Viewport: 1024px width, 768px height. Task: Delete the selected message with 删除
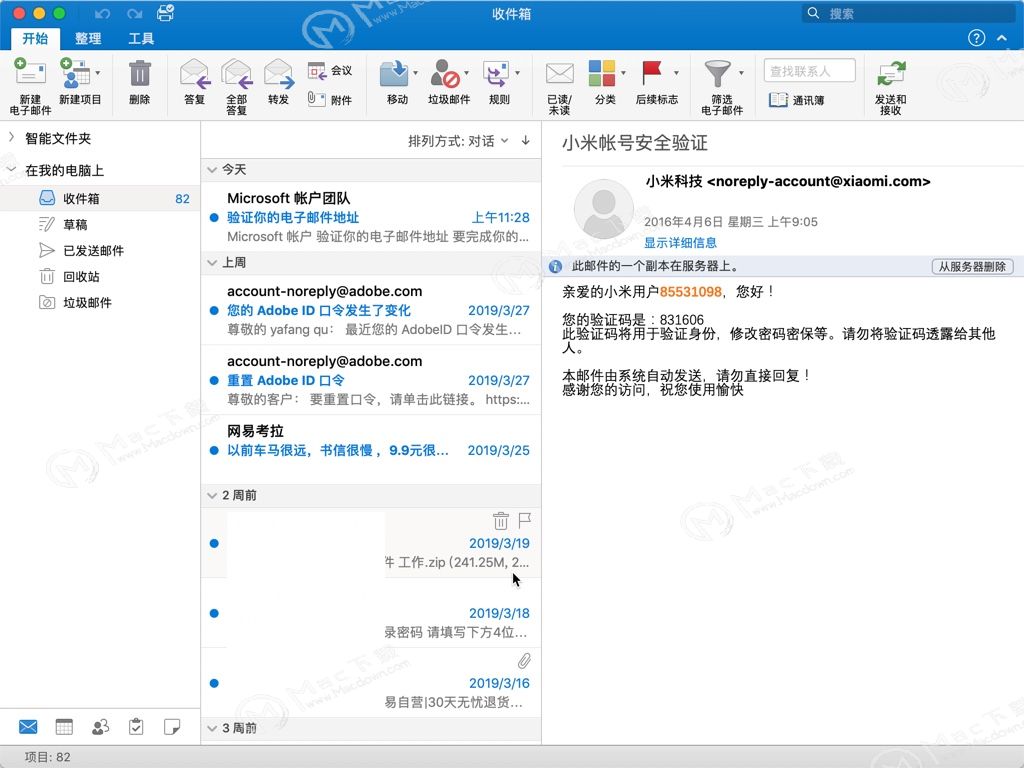(x=139, y=82)
